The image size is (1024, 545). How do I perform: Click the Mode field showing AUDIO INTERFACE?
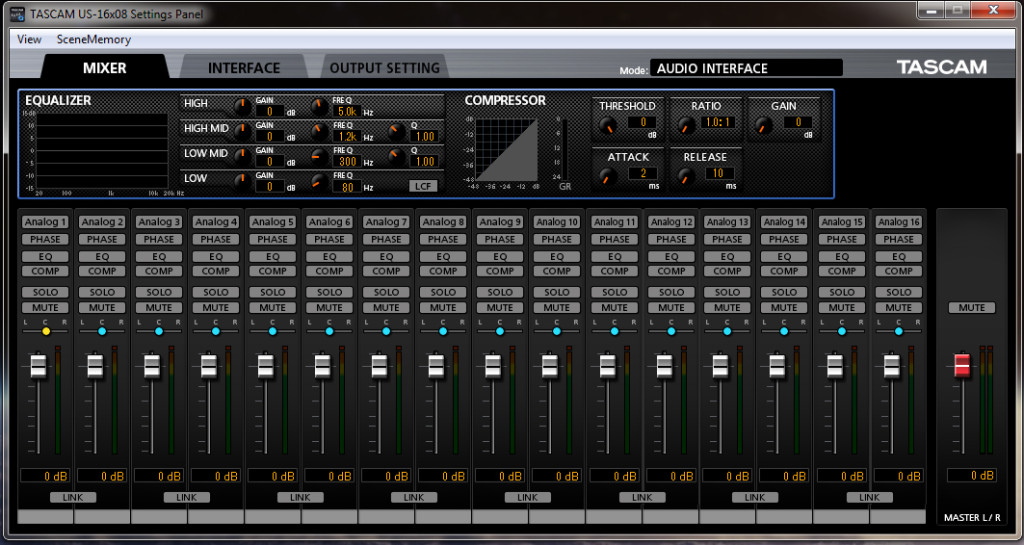(x=746, y=68)
